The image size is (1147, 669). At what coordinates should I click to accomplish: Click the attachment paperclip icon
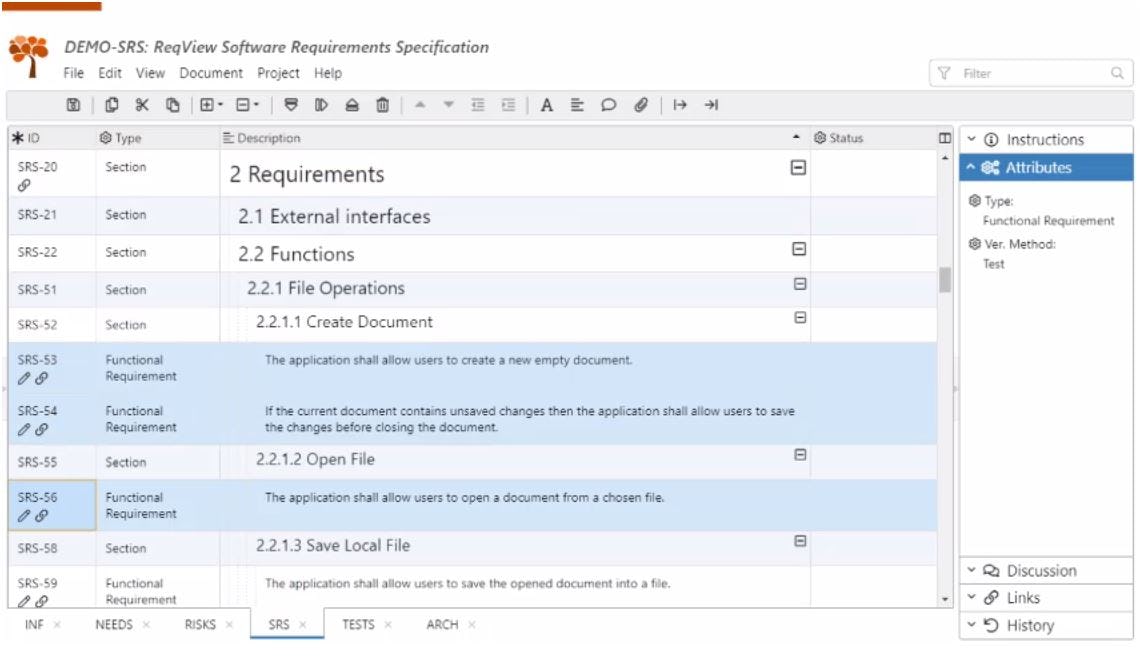(640, 104)
